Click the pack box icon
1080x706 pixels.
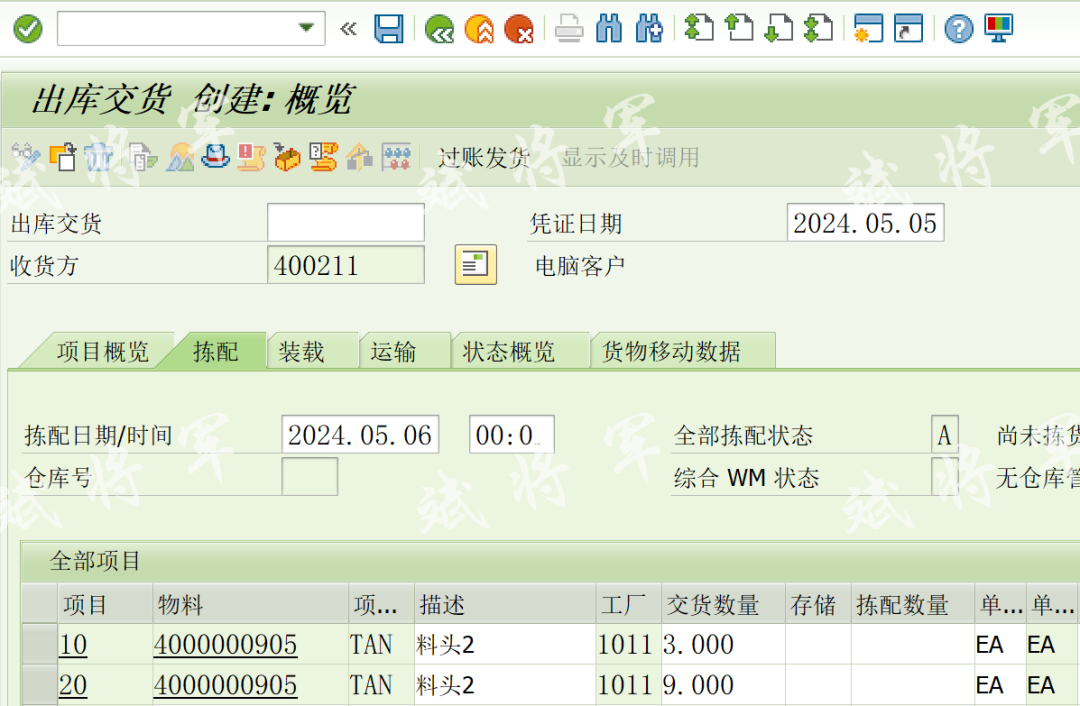tap(287, 157)
